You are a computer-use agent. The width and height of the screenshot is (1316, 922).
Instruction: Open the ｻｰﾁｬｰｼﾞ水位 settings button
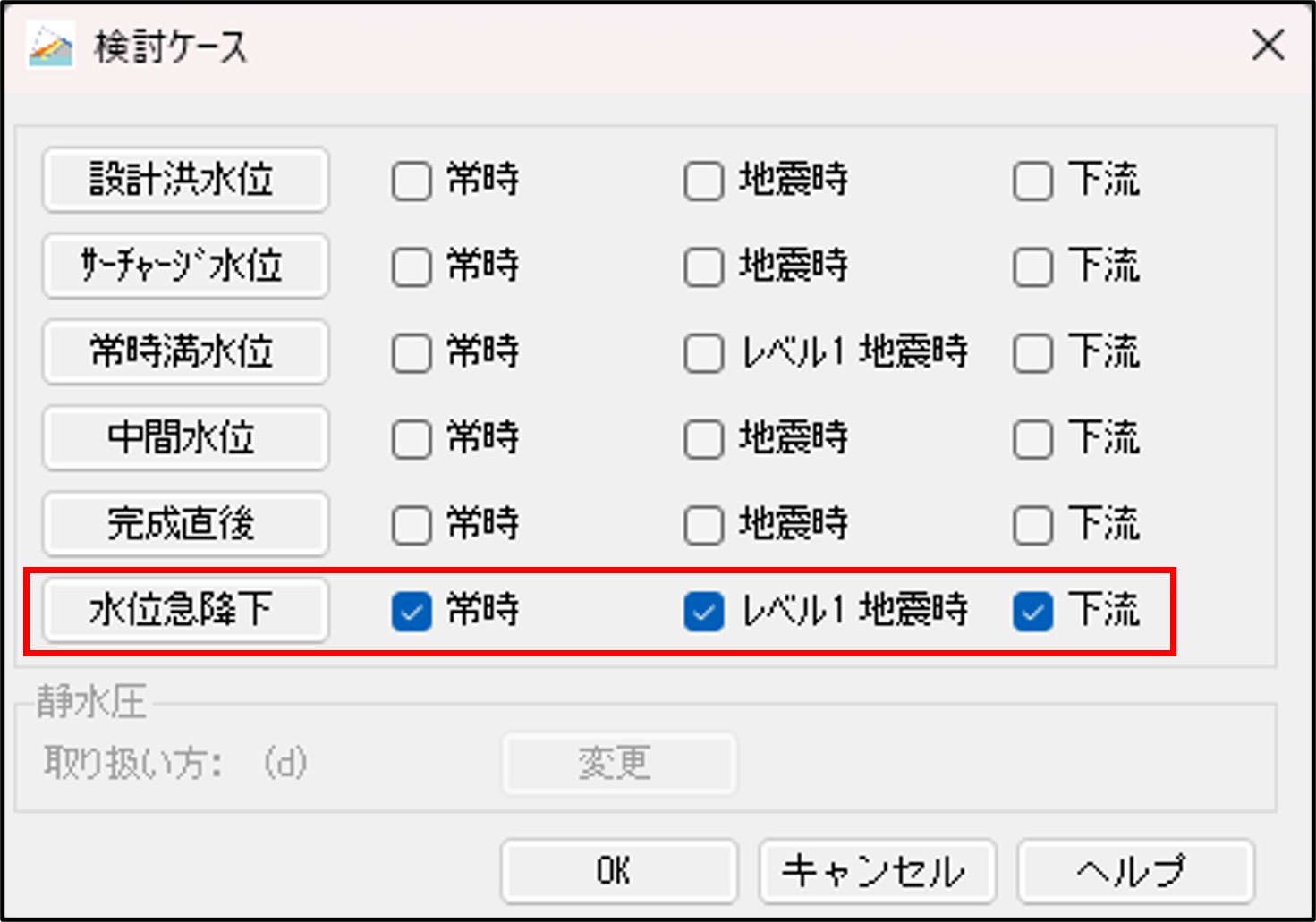[x=185, y=266]
